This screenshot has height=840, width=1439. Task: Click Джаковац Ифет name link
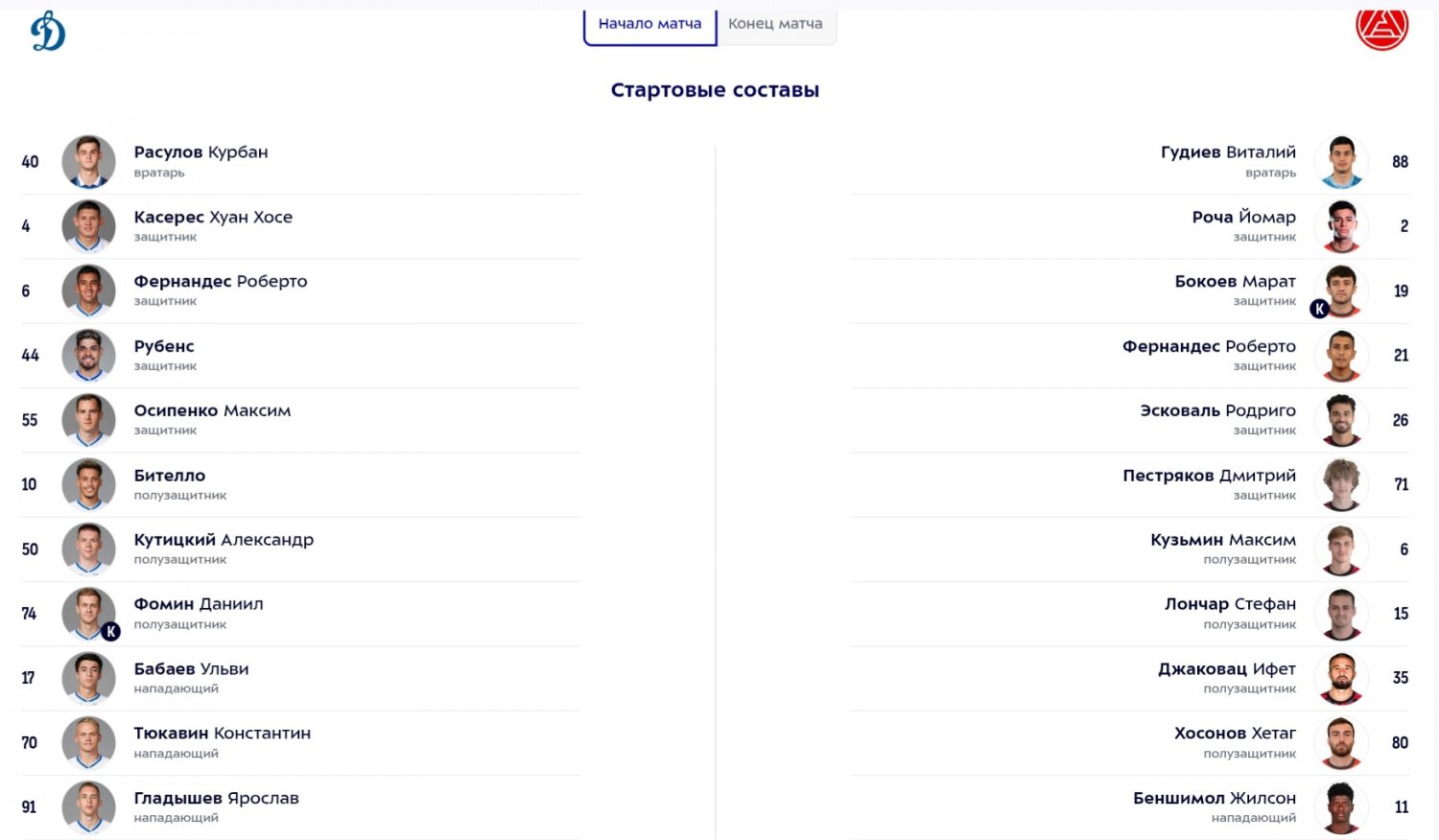click(x=1226, y=669)
